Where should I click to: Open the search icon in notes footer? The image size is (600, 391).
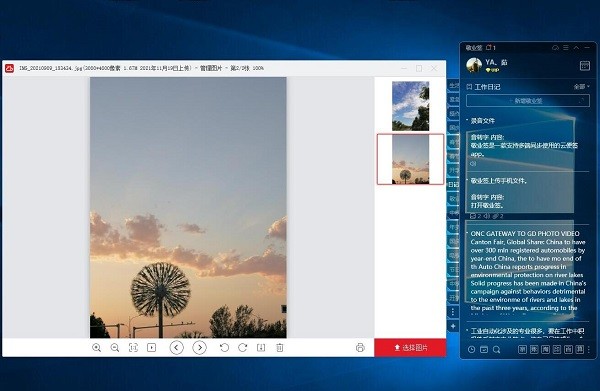point(497,350)
